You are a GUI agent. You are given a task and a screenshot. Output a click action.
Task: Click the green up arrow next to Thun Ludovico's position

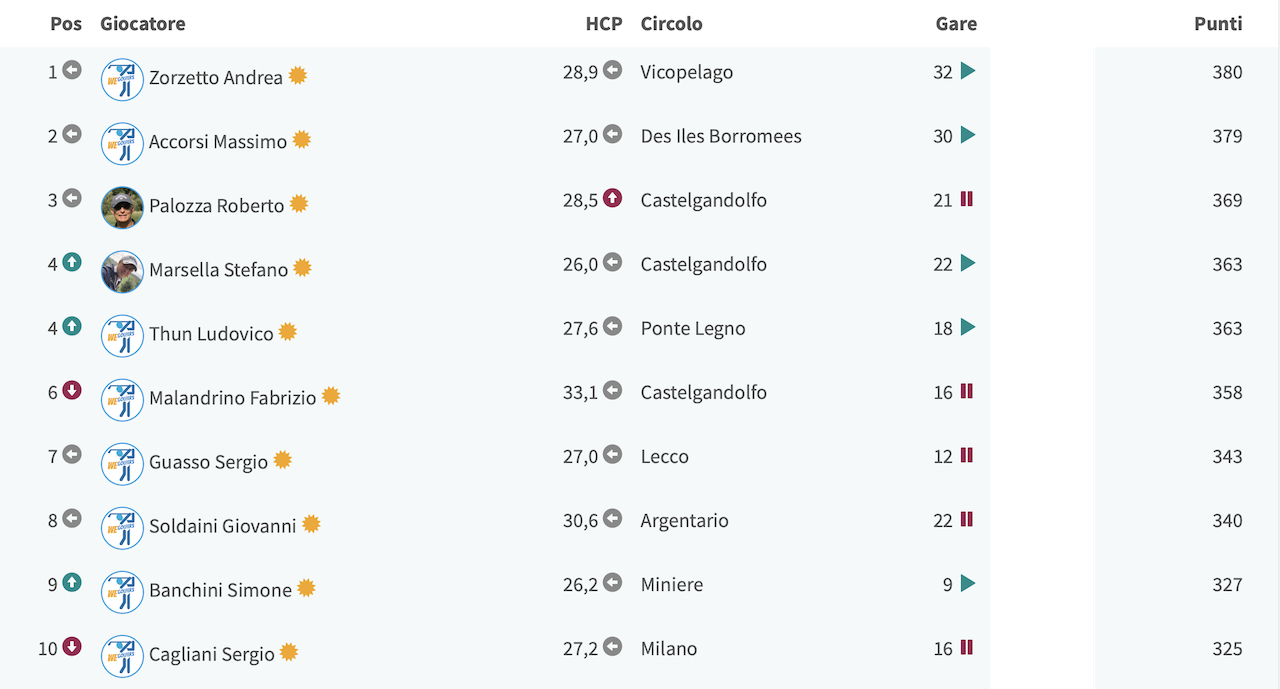[72, 326]
